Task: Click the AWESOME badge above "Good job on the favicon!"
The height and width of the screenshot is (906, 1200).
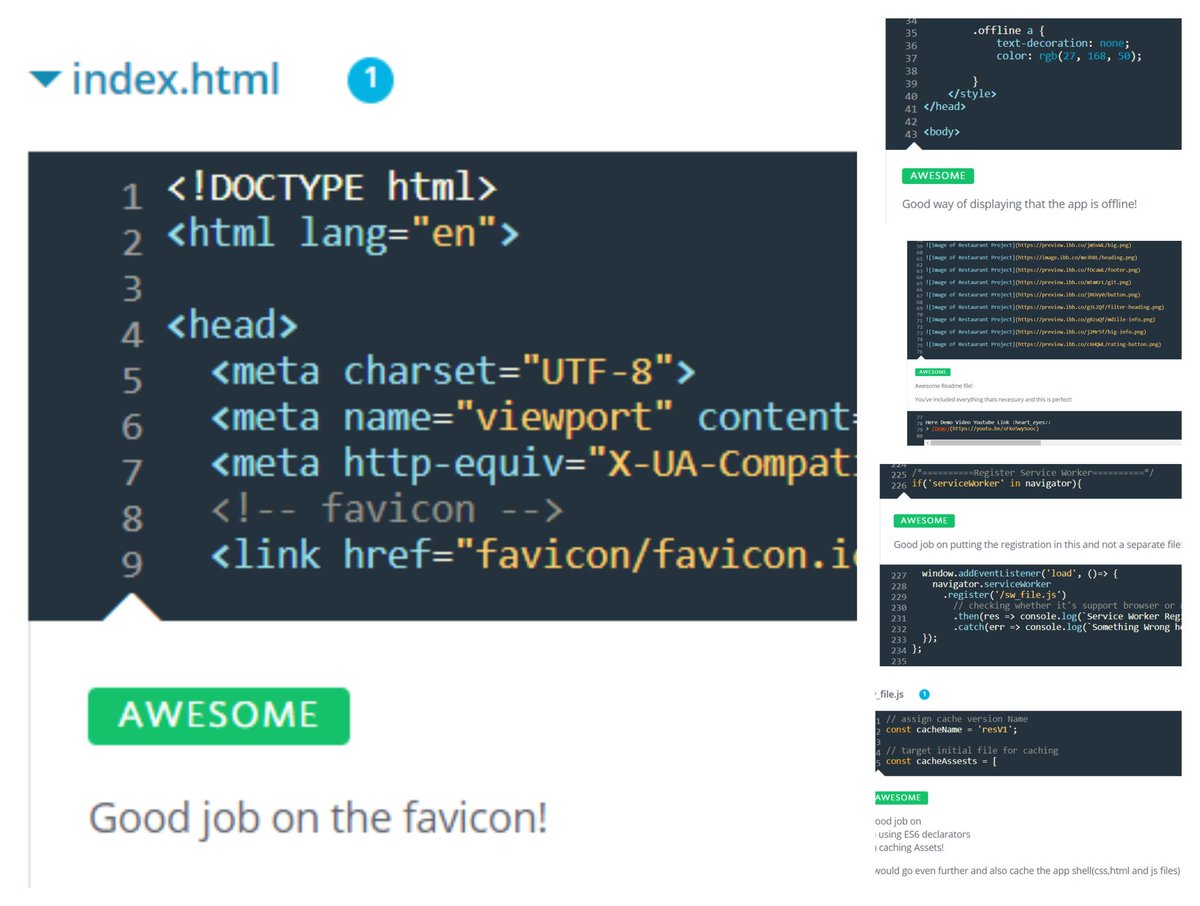Action: click(218, 716)
